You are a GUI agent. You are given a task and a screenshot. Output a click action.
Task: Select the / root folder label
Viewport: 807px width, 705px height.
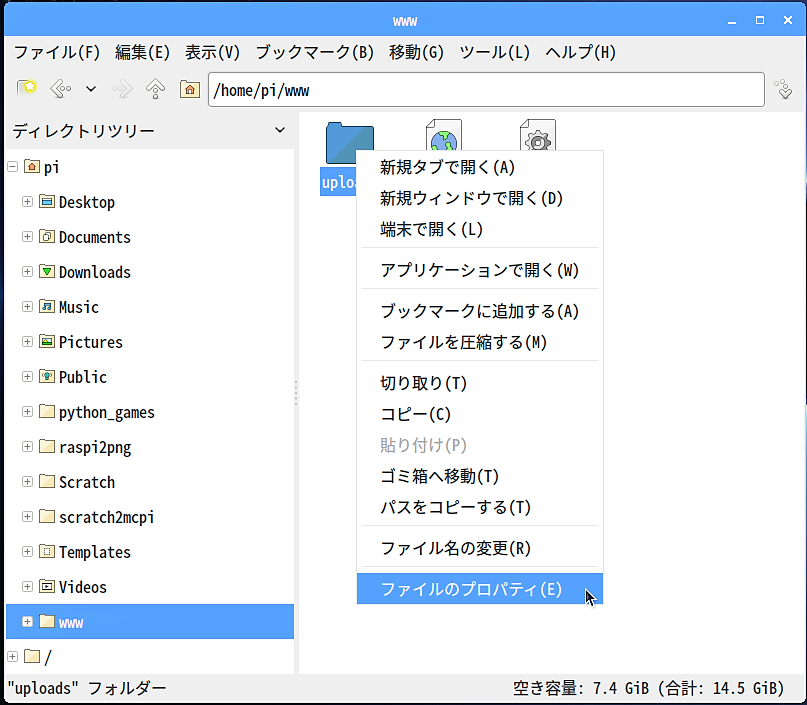click(48, 657)
